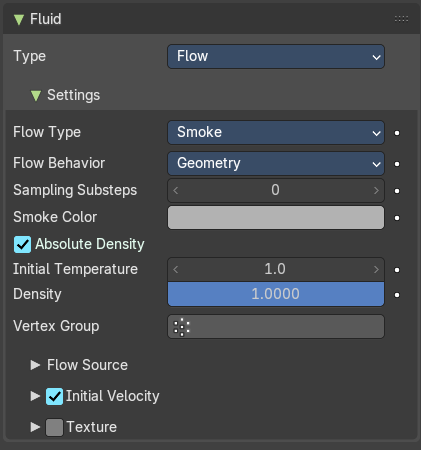
Task: Click the Flow Source label text
Action: pyautogui.click(x=87, y=365)
